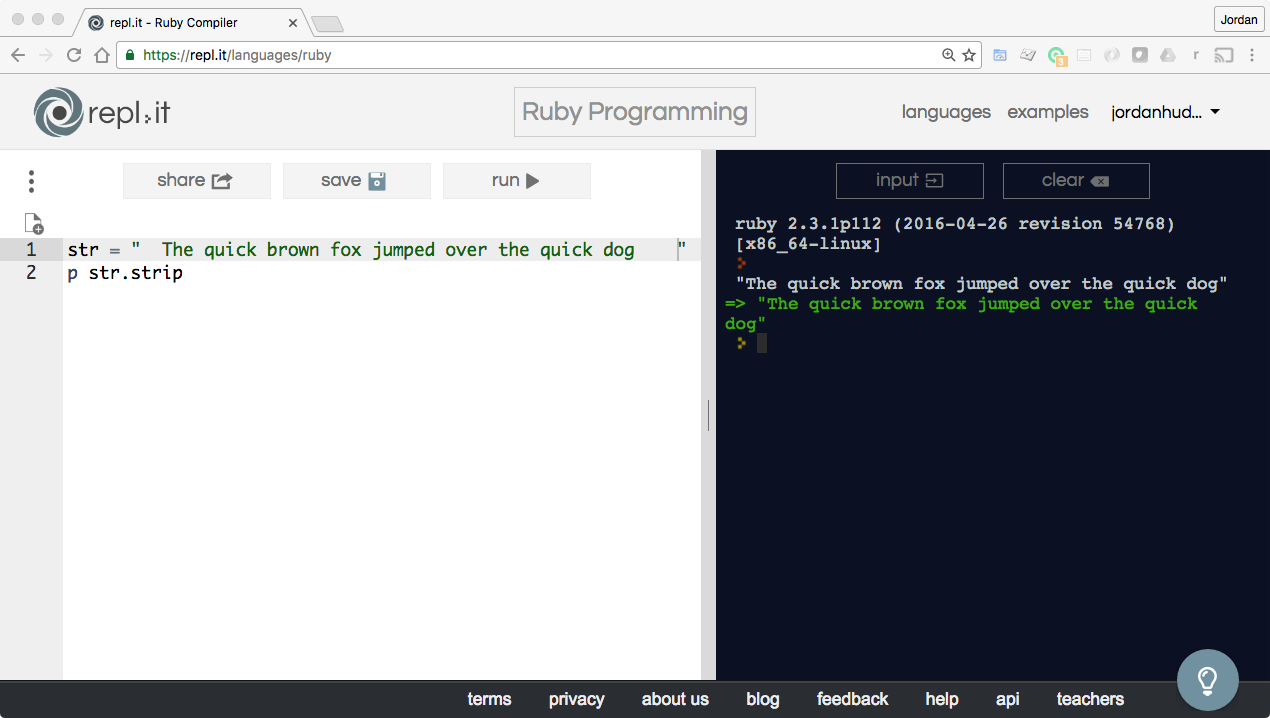
Task: Open the help footer link
Action: [x=942, y=699]
